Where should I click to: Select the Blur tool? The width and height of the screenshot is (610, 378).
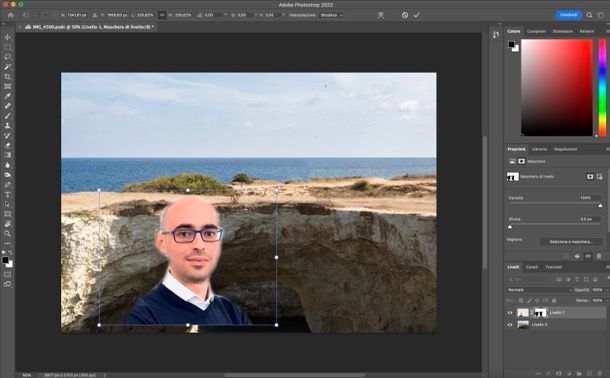(x=7, y=165)
